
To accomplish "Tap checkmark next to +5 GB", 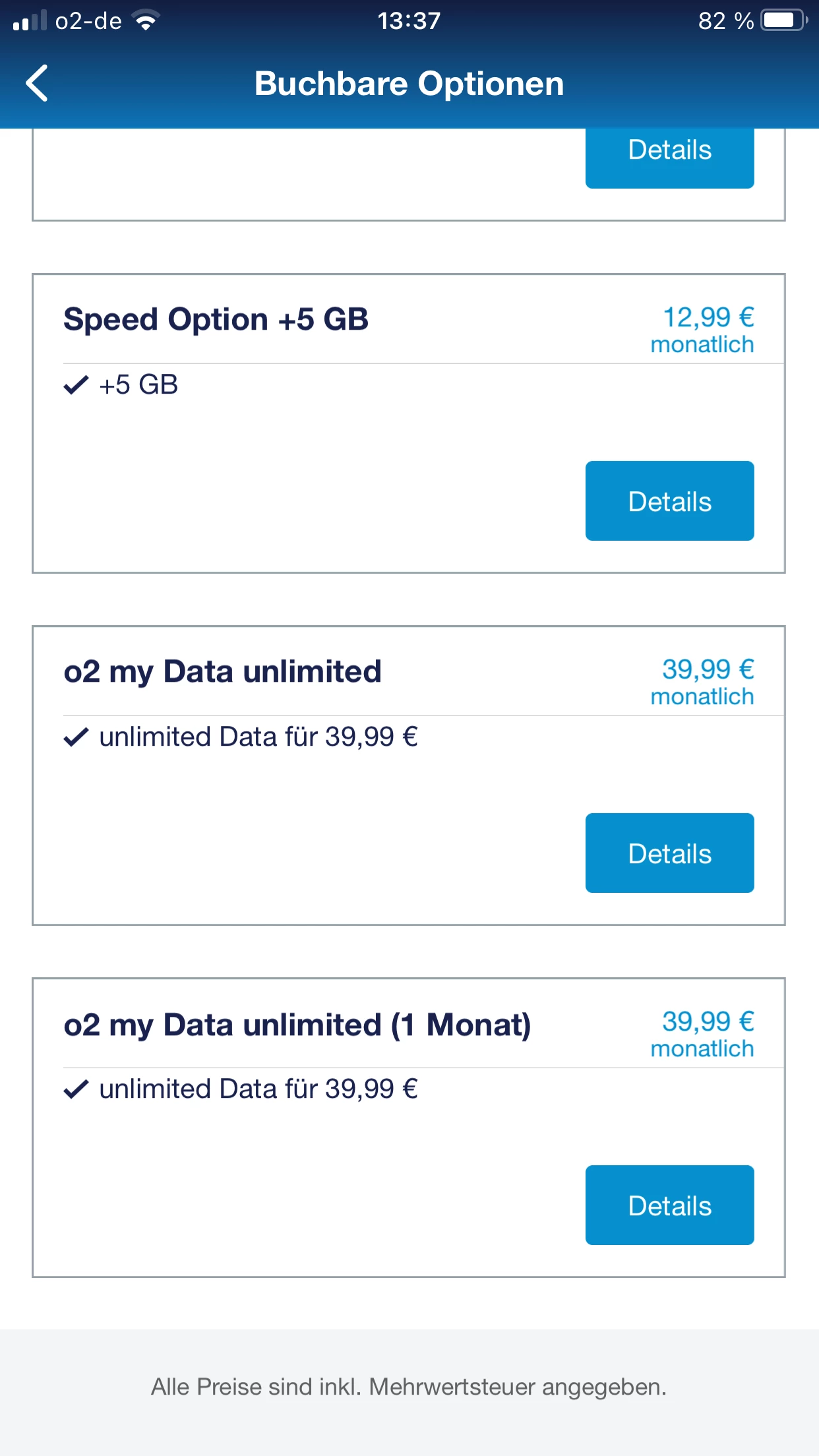I will 76,384.
